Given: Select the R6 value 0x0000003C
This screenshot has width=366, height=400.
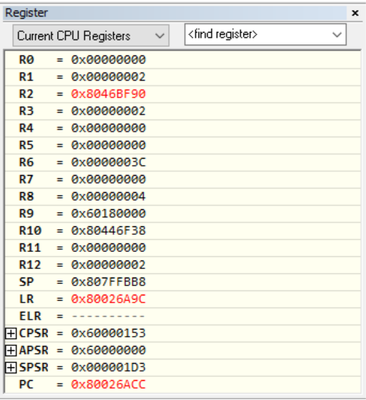Looking at the screenshot, I should pyautogui.click(x=108, y=162).
